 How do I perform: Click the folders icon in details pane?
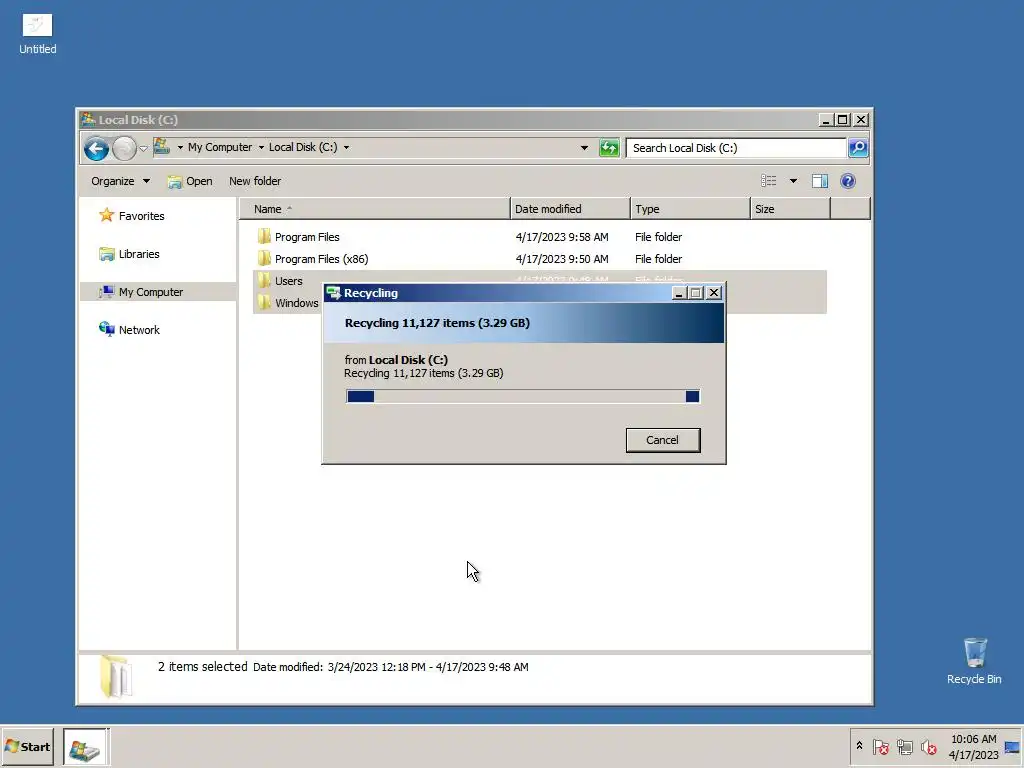[x=116, y=676]
